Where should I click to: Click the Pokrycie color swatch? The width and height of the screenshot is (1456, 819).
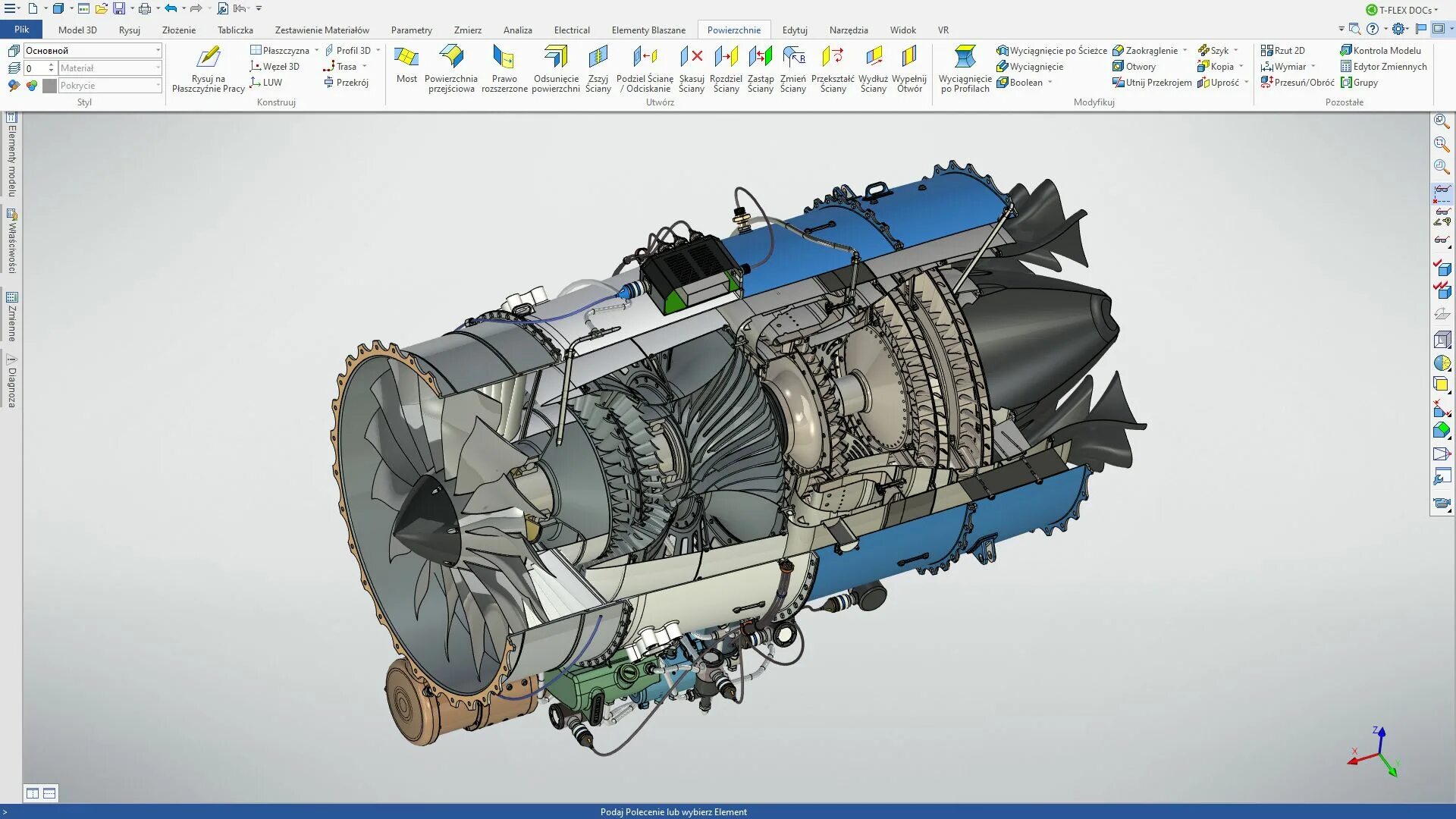pyautogui.click(x=50, y=85)
